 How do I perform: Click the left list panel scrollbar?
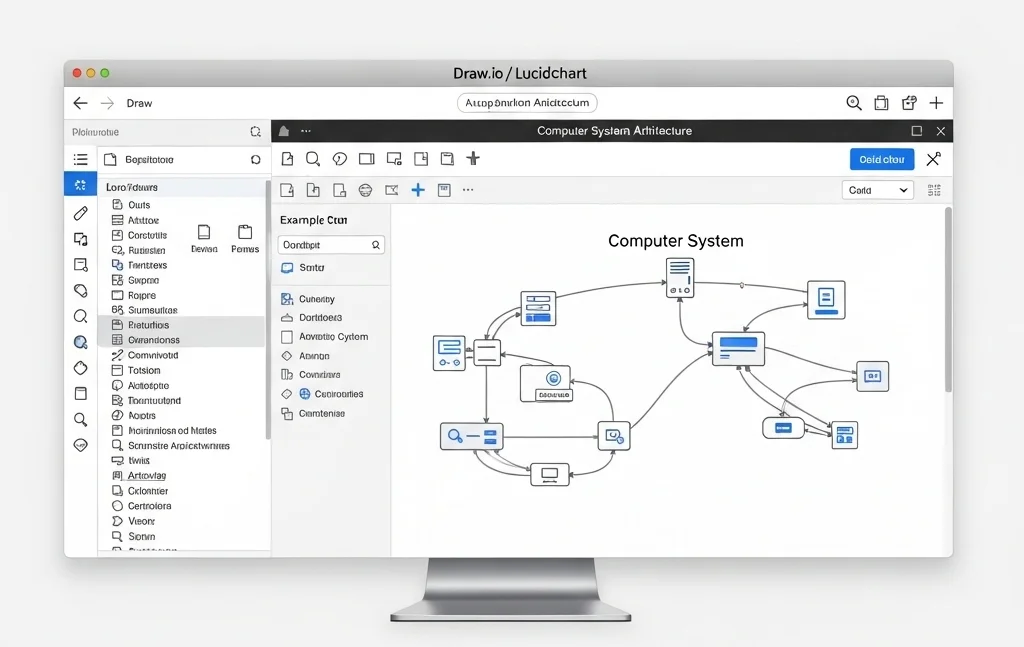268,310
